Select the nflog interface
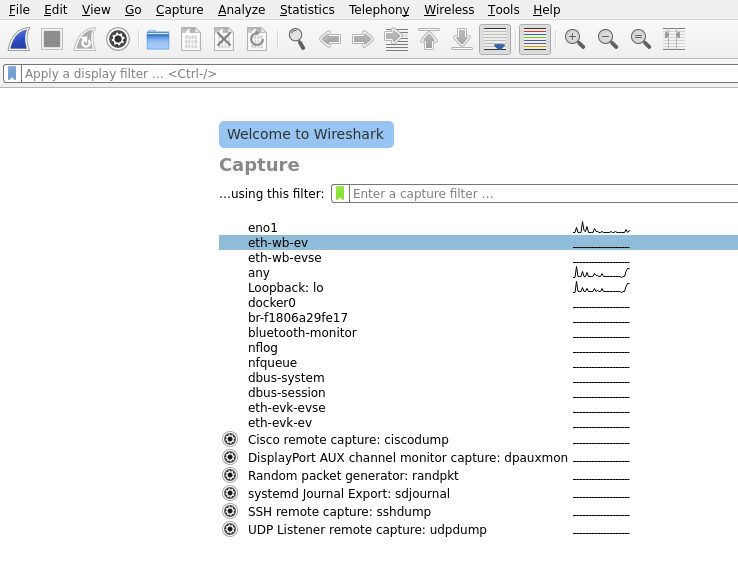 (478, 348)
